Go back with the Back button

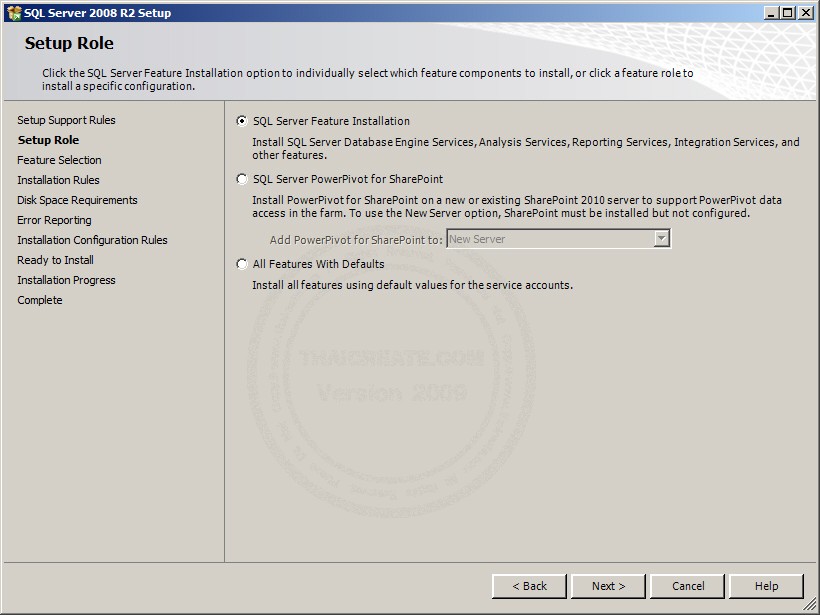click(x=529, y=586)
